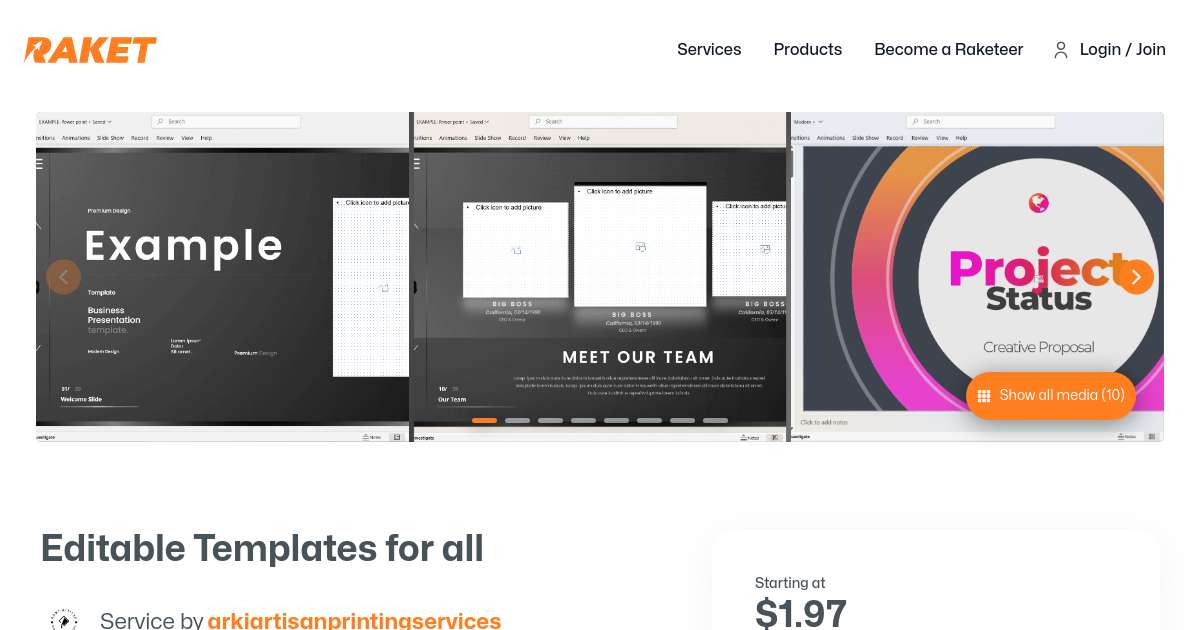Select the fourth carousel indicator dot

coord(583,421)
